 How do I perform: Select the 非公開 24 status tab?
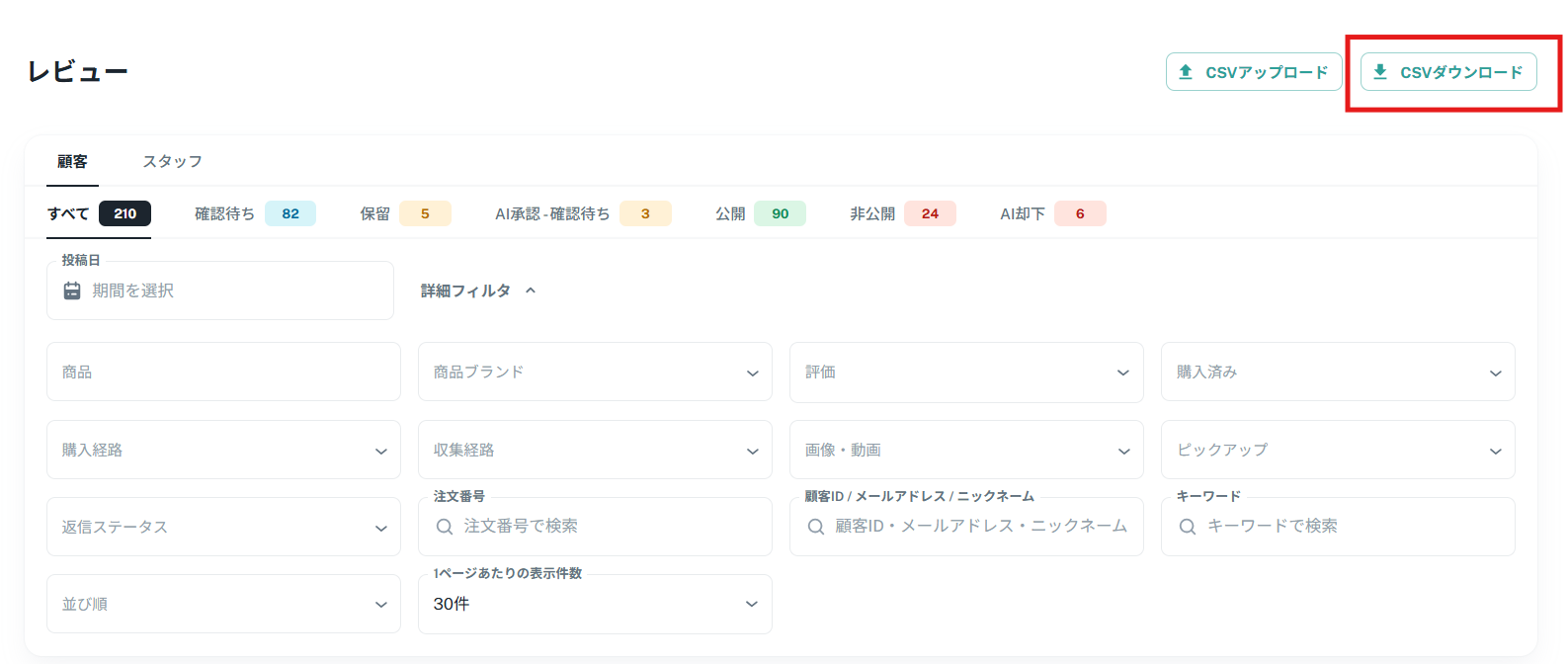pyautogui.click(x=902, y=213)
